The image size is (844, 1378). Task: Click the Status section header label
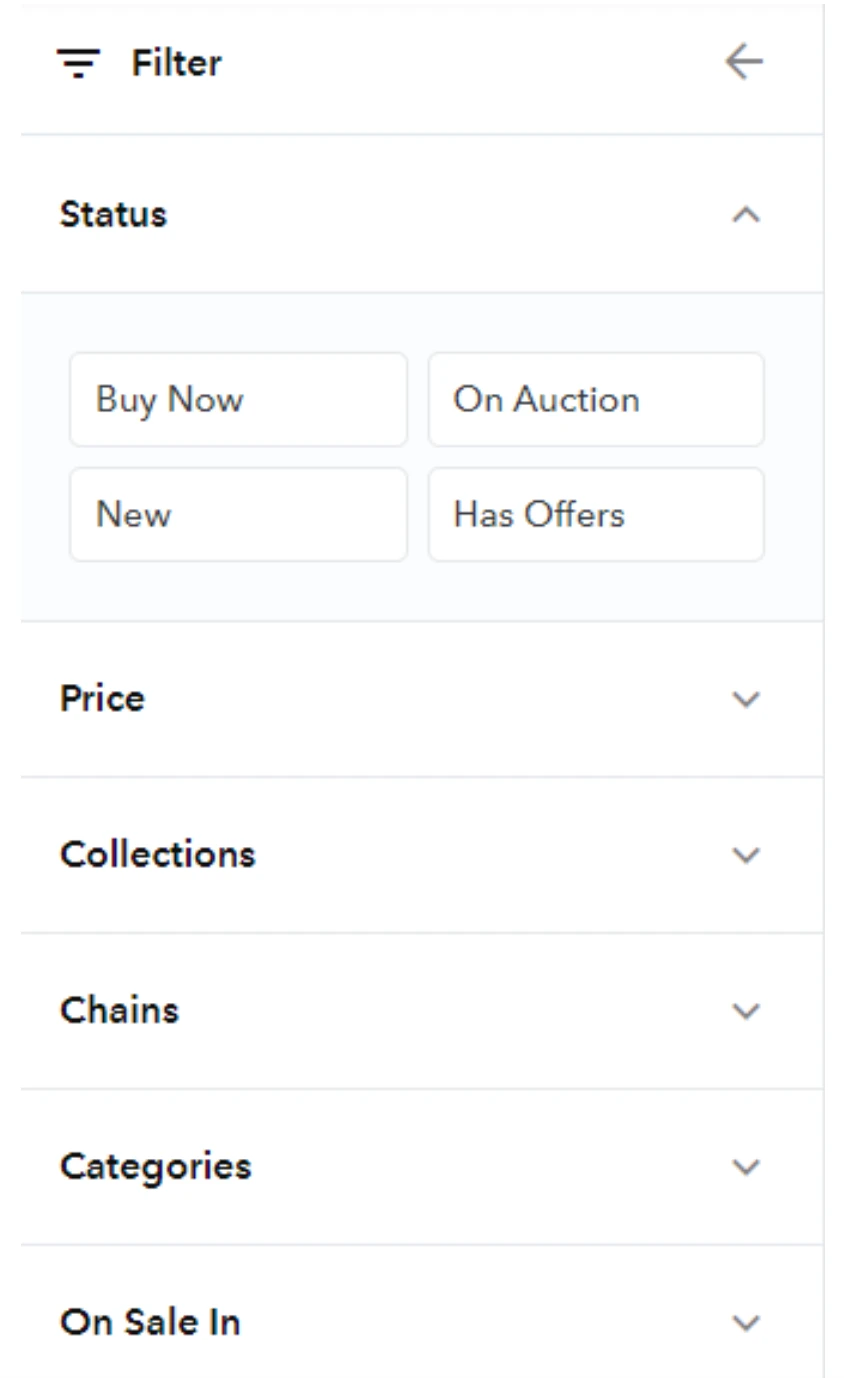point(113,214)
